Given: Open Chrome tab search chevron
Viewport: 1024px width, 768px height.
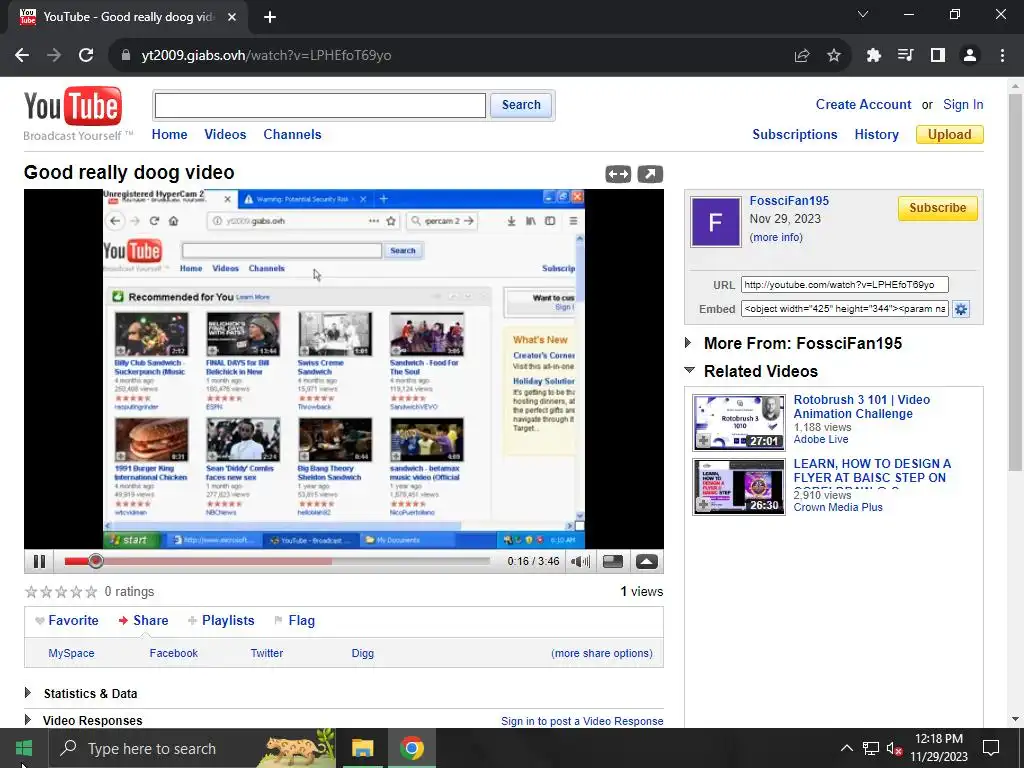Looking at the screenshot, I should pos(863,14).
